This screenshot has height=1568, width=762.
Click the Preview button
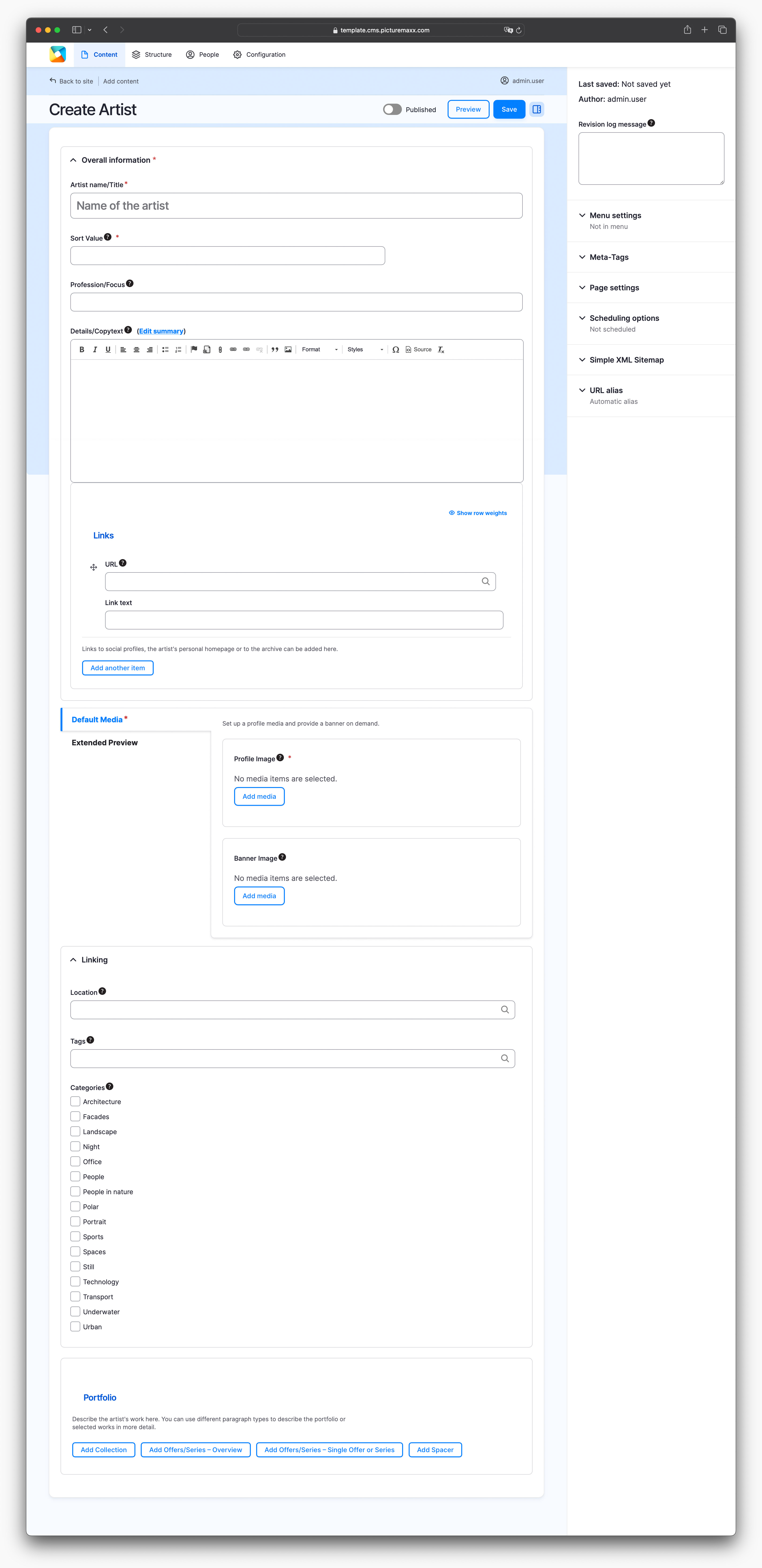469,110
